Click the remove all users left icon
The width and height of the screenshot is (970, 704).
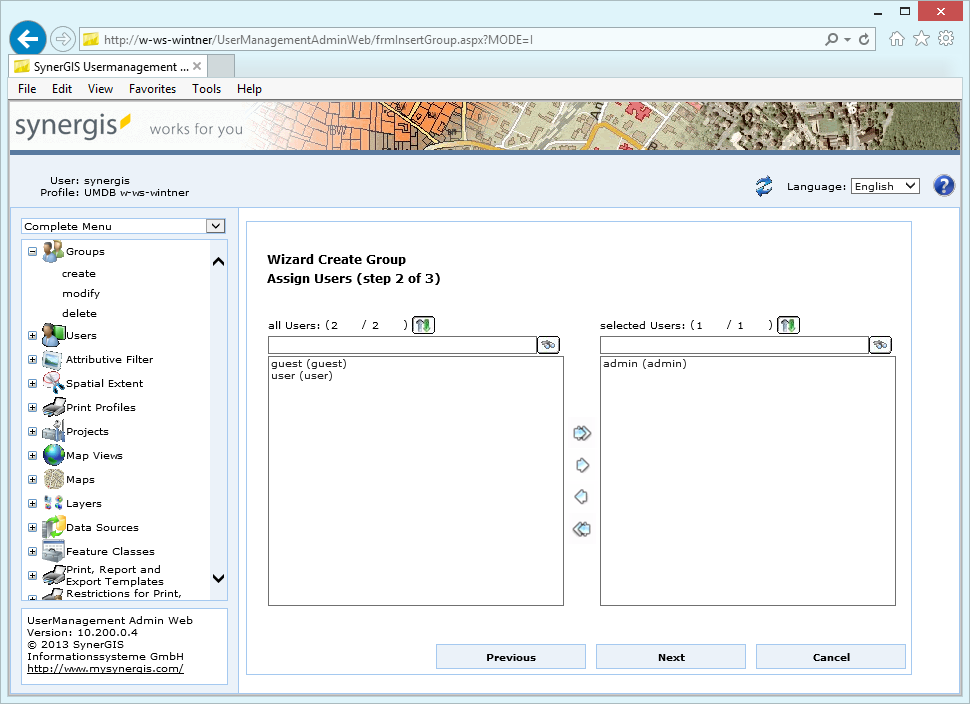coord(581,529)
